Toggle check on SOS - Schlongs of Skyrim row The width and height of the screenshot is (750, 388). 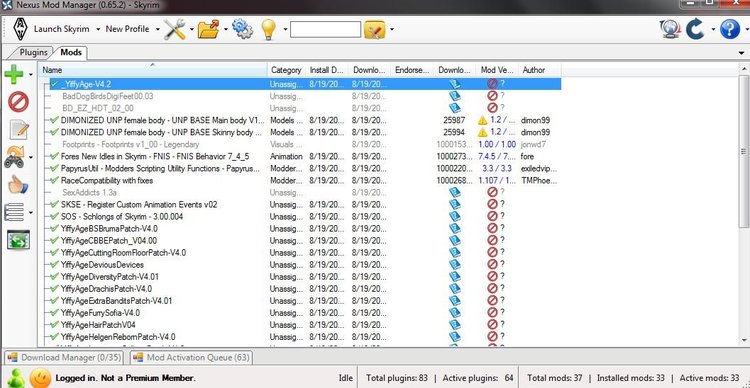pos(55,216)
